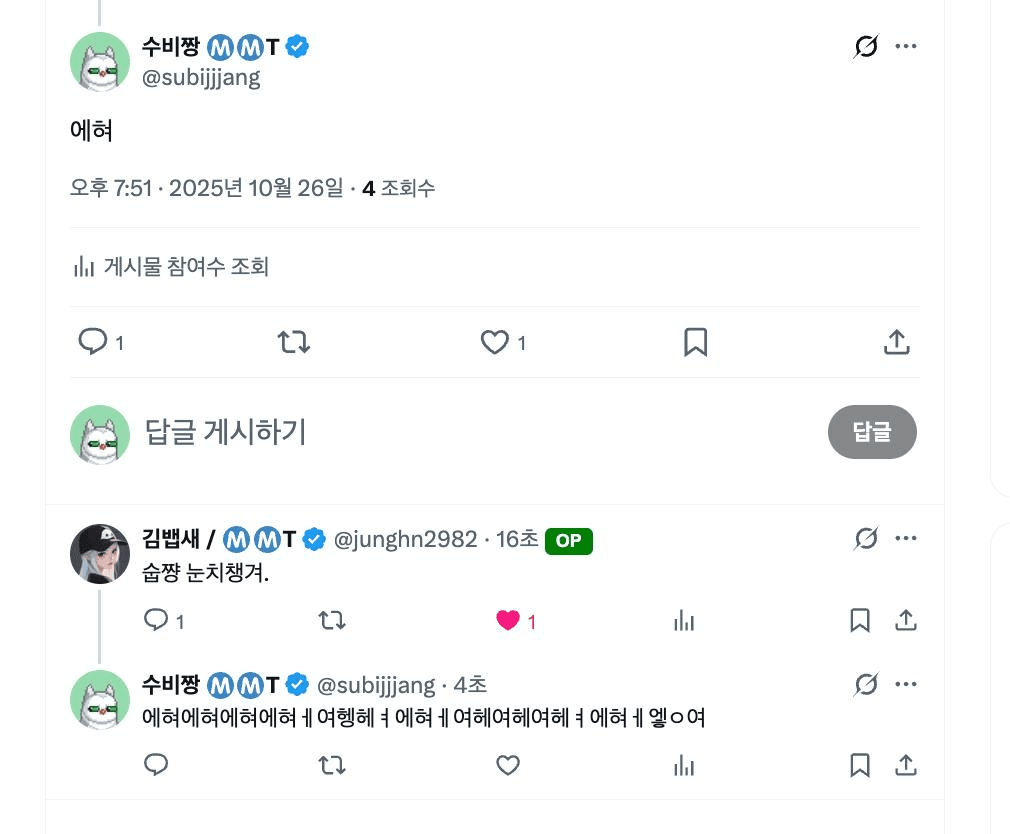Viewport: 1010px width, 834px height.
Task: View analytics of 김뱁새's reply
Action: click(684, 621)
